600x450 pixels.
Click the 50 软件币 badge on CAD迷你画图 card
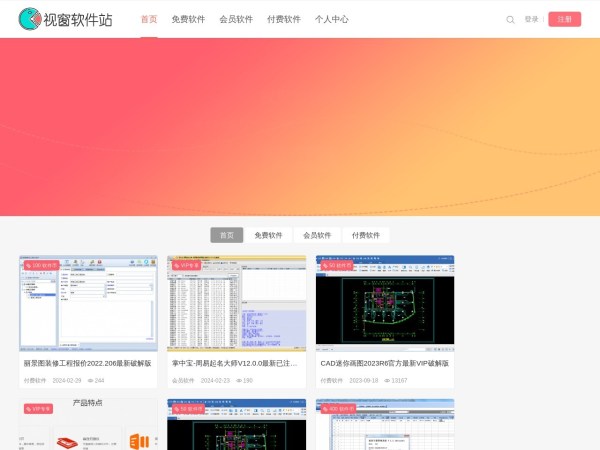tap(337, 265)
